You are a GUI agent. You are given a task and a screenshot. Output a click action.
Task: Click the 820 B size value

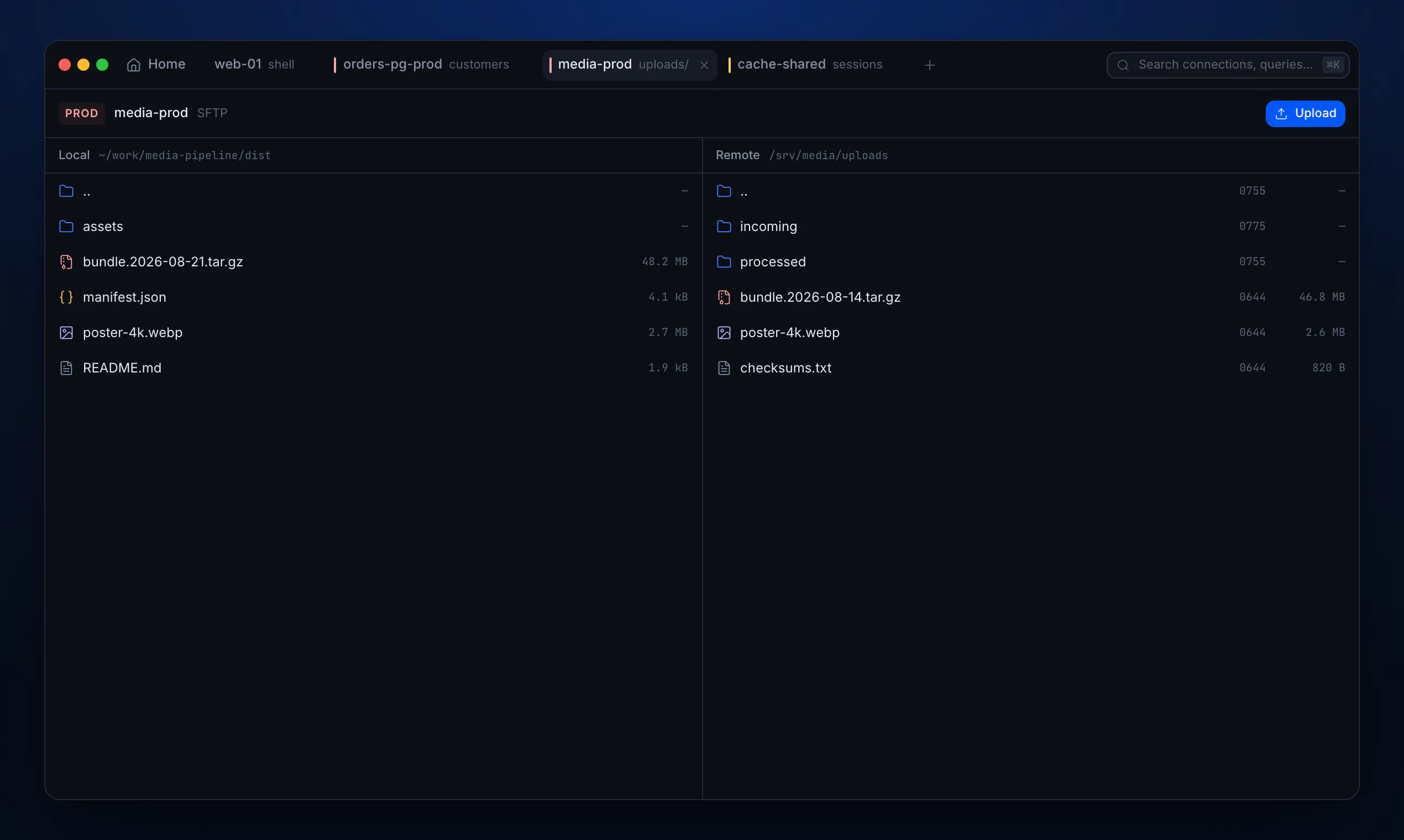(1328, 368)
